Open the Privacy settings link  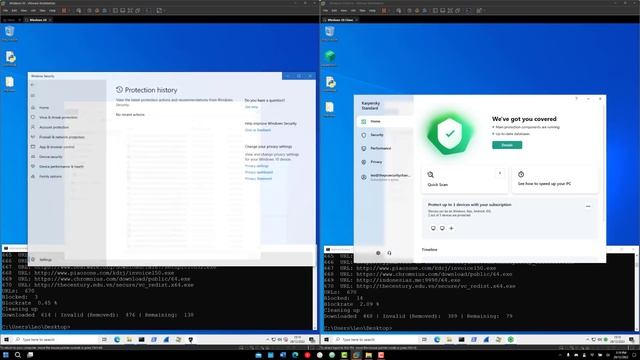point(257,166)
